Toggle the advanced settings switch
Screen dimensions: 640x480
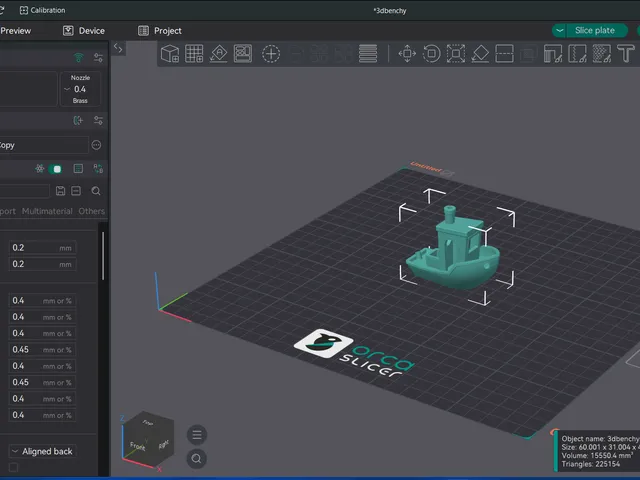(x=55, y=169)
